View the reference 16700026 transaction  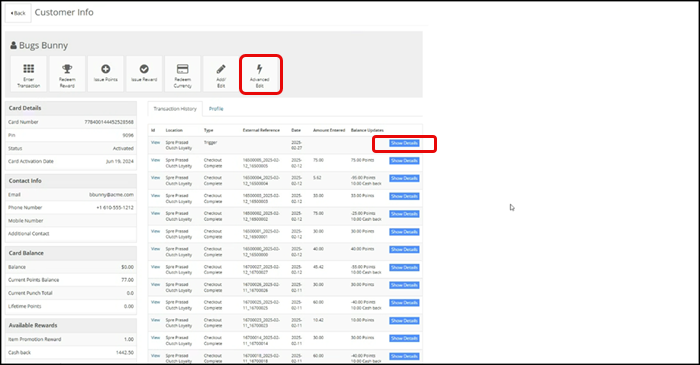[155, 284]
